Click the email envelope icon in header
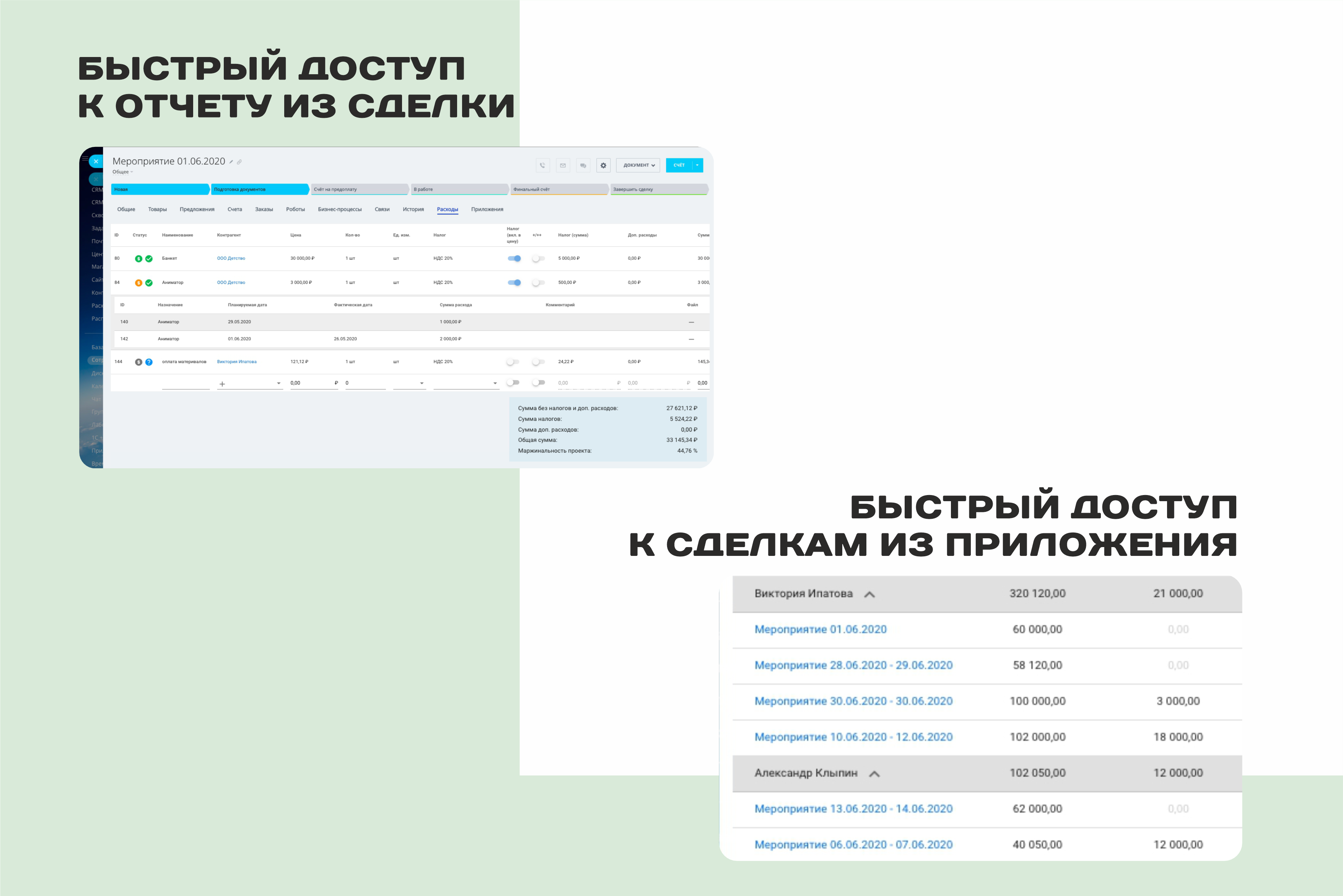1343x896 pixels. [563, 166]
